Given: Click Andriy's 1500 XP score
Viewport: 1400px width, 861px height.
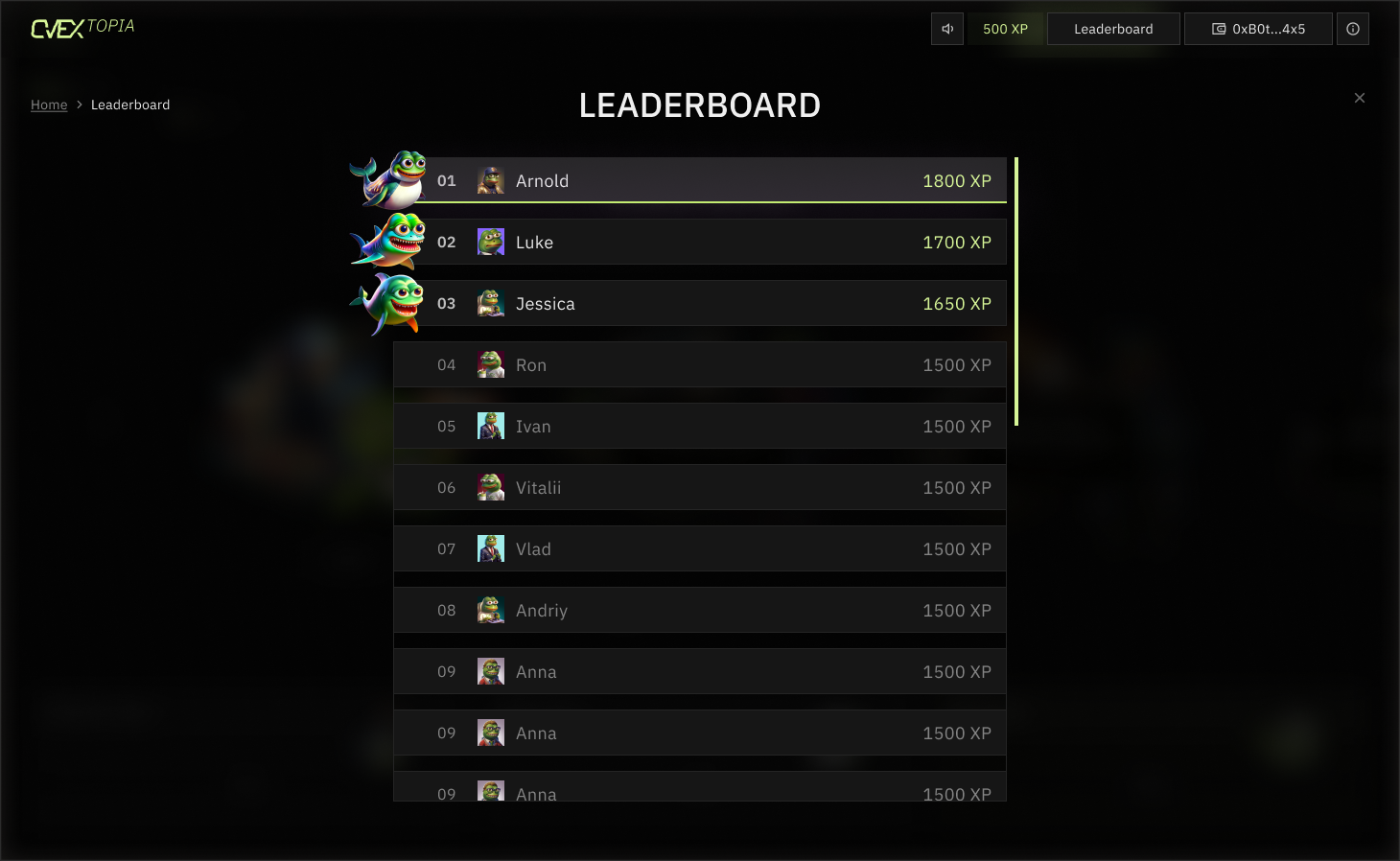Looking at the screenshot, I should [x=957, y=610].
